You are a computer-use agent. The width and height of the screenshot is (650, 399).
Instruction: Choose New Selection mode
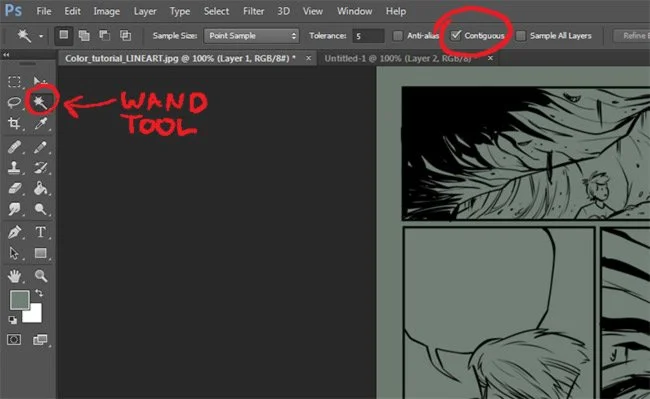click(63, 36)
